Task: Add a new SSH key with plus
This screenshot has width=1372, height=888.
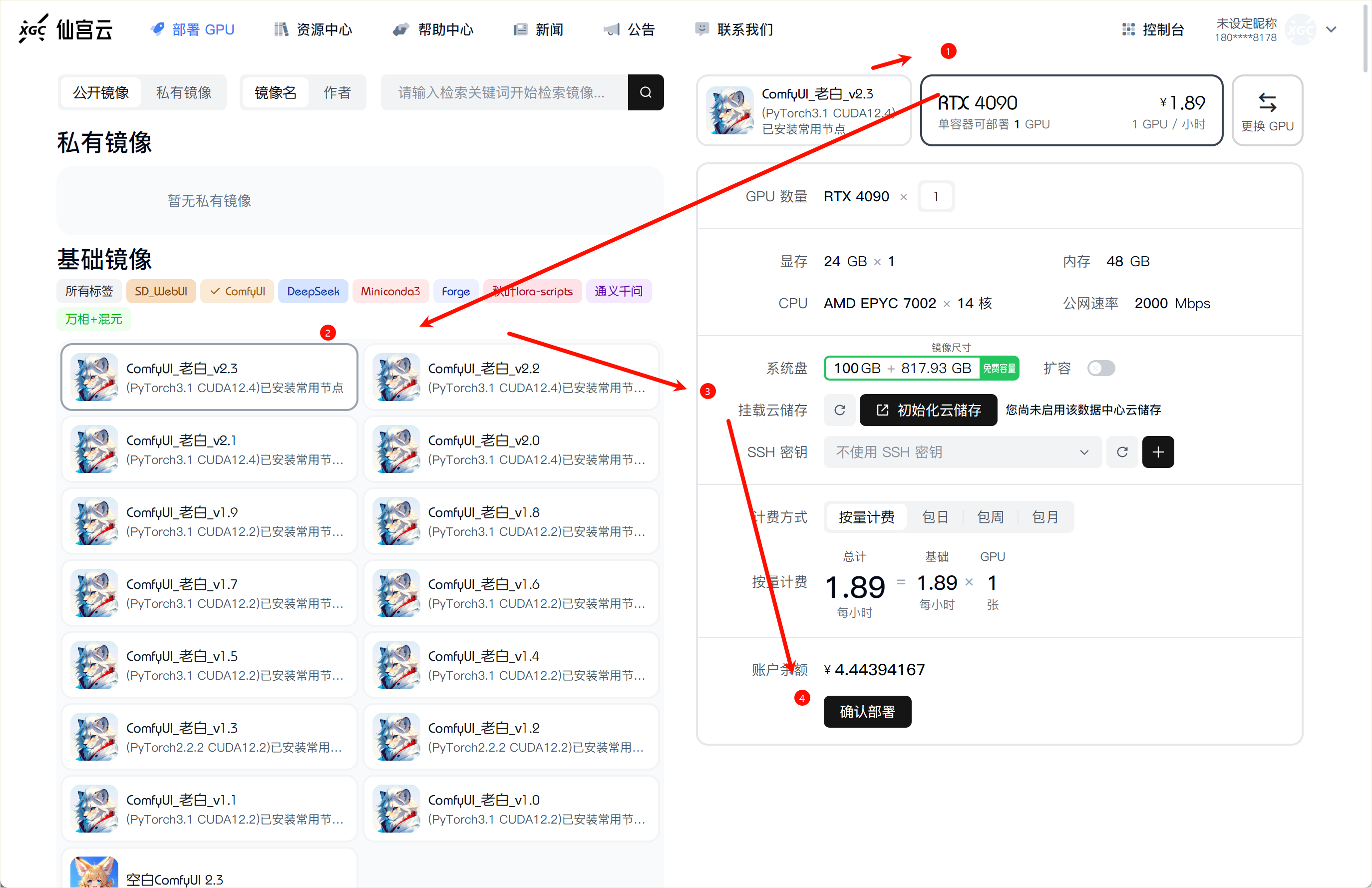Action: pos(1157,452)
